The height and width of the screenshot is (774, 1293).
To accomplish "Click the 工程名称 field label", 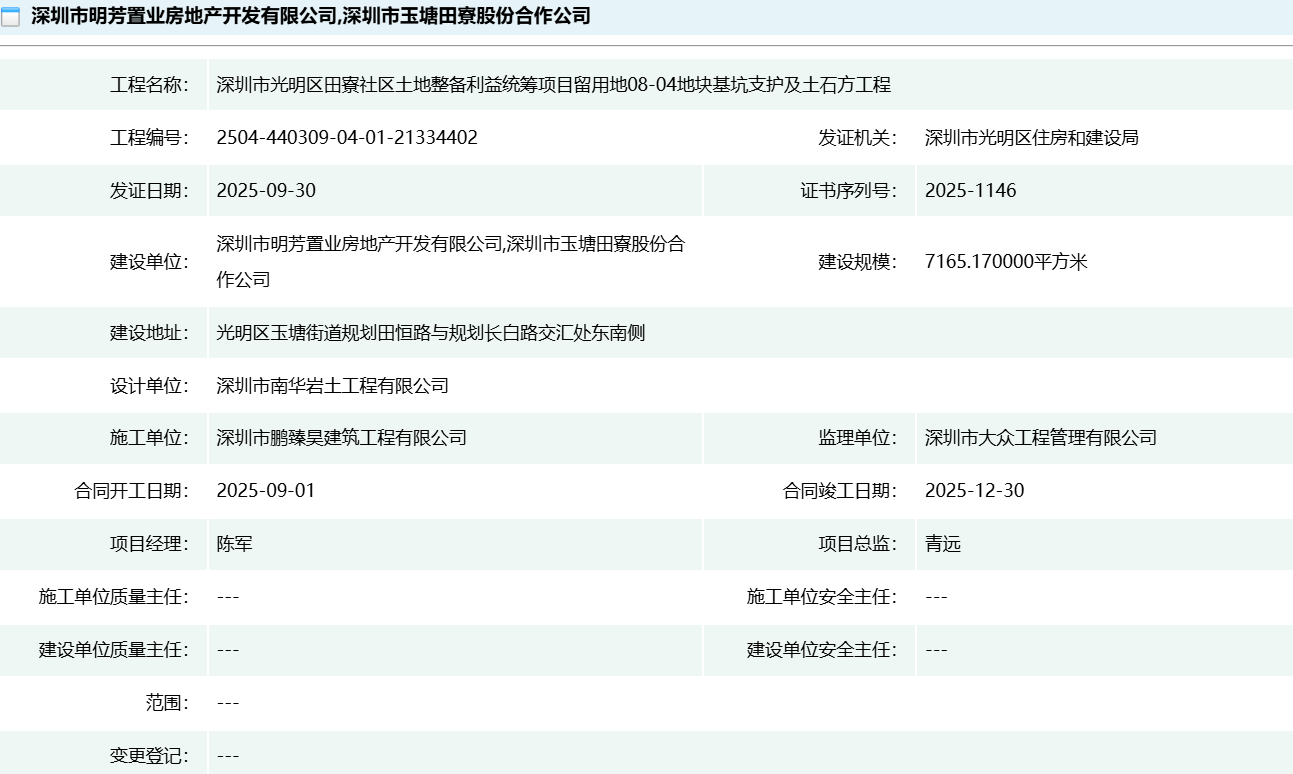I will pyautogui.click(x=149, y=85).
